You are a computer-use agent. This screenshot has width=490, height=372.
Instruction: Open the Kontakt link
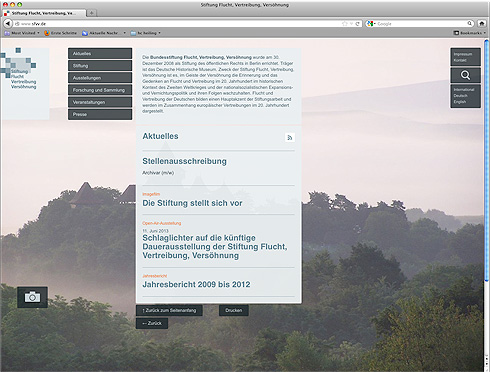[460, 60]
